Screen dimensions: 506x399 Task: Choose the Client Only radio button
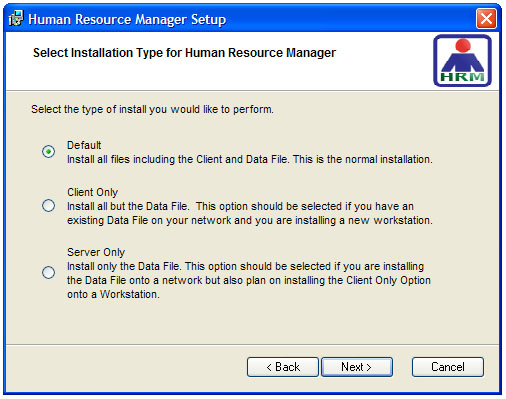pos(48,205)
